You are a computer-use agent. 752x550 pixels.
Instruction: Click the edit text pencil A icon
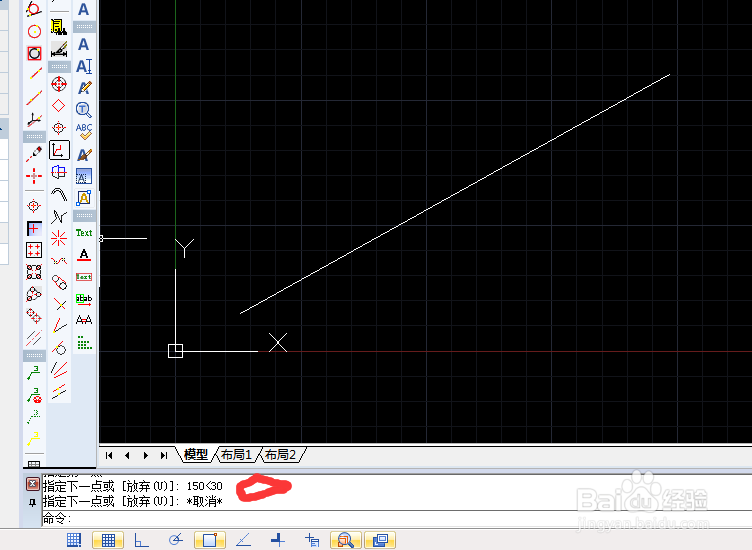pyautogui.click(x=84, y=88)
